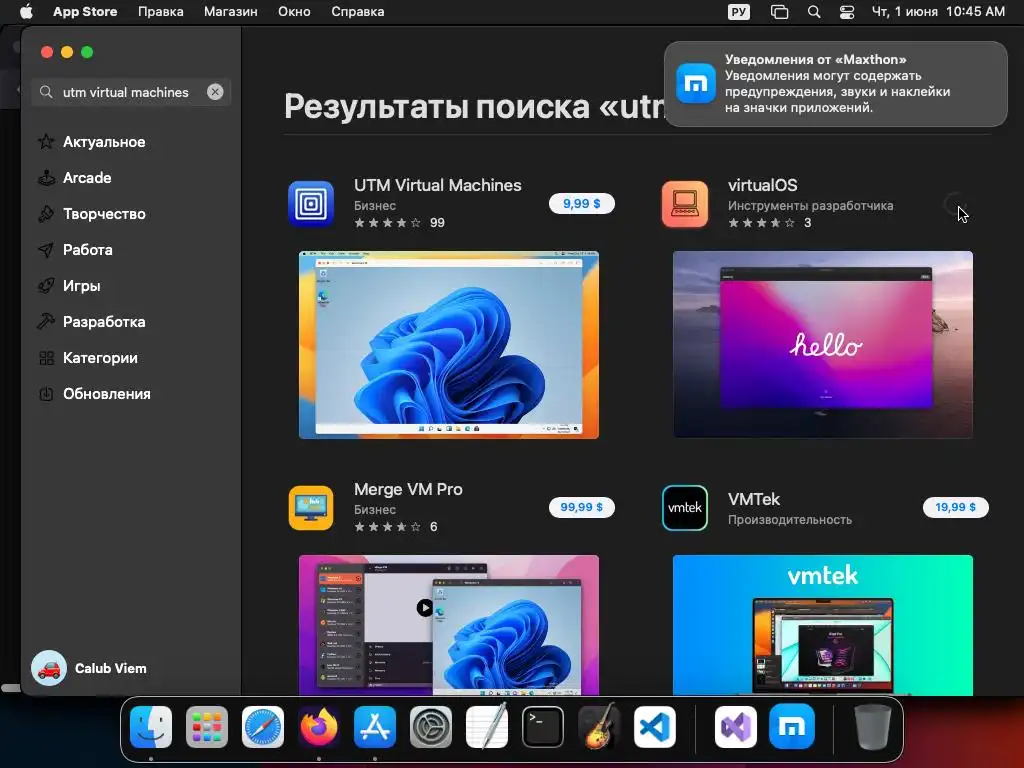The height and width of the screenshot is (768, 1024).
Task: Click Производительность under VMTek
Action: click(x=790, y=520)
